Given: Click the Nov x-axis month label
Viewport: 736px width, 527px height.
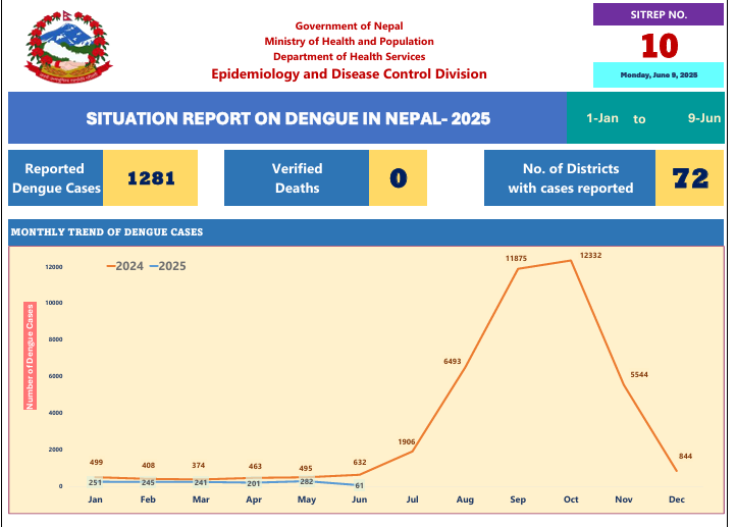Looking at the screenshot, I should 624,500.
